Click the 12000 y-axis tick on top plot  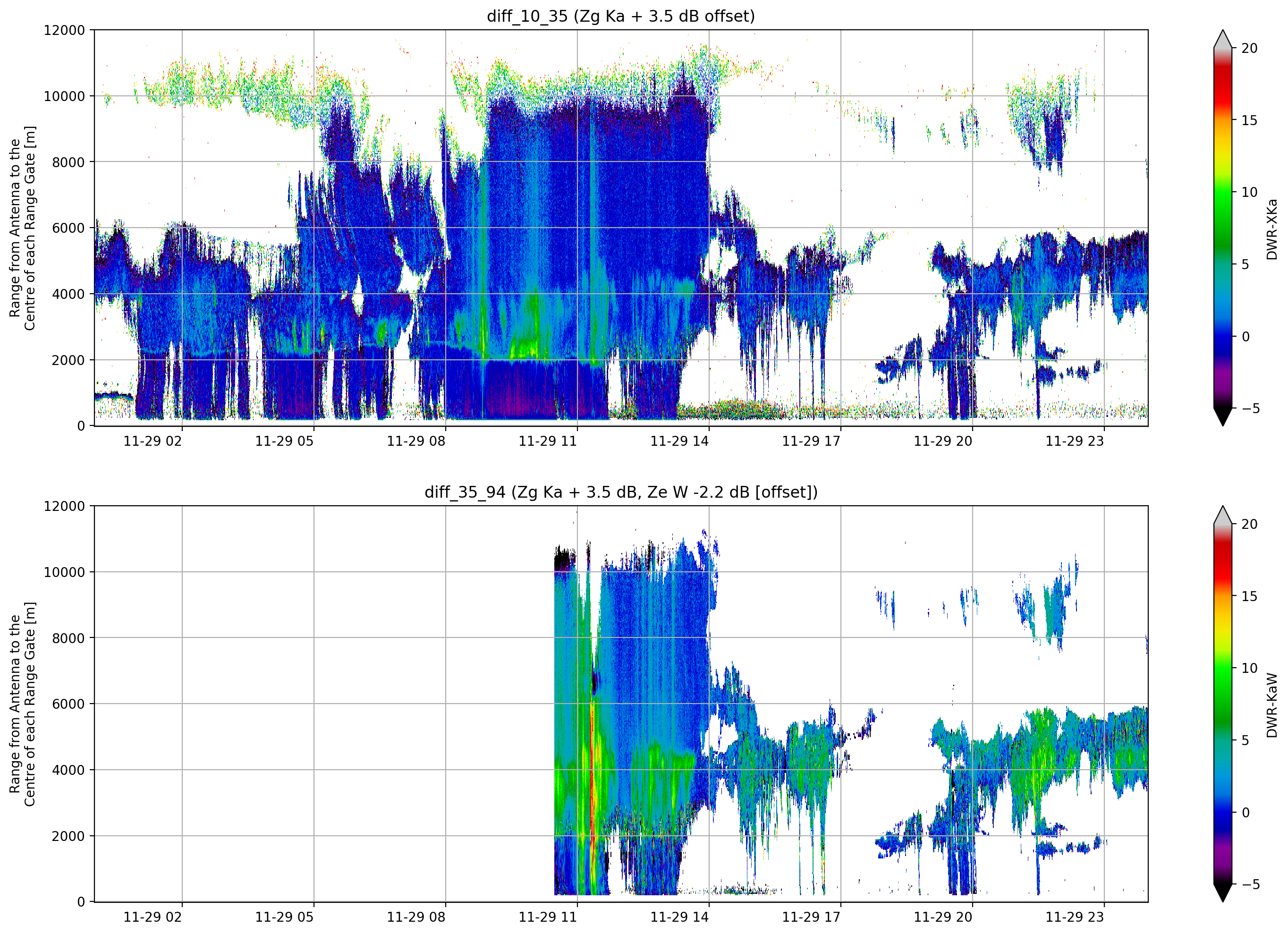pos(64,30)
